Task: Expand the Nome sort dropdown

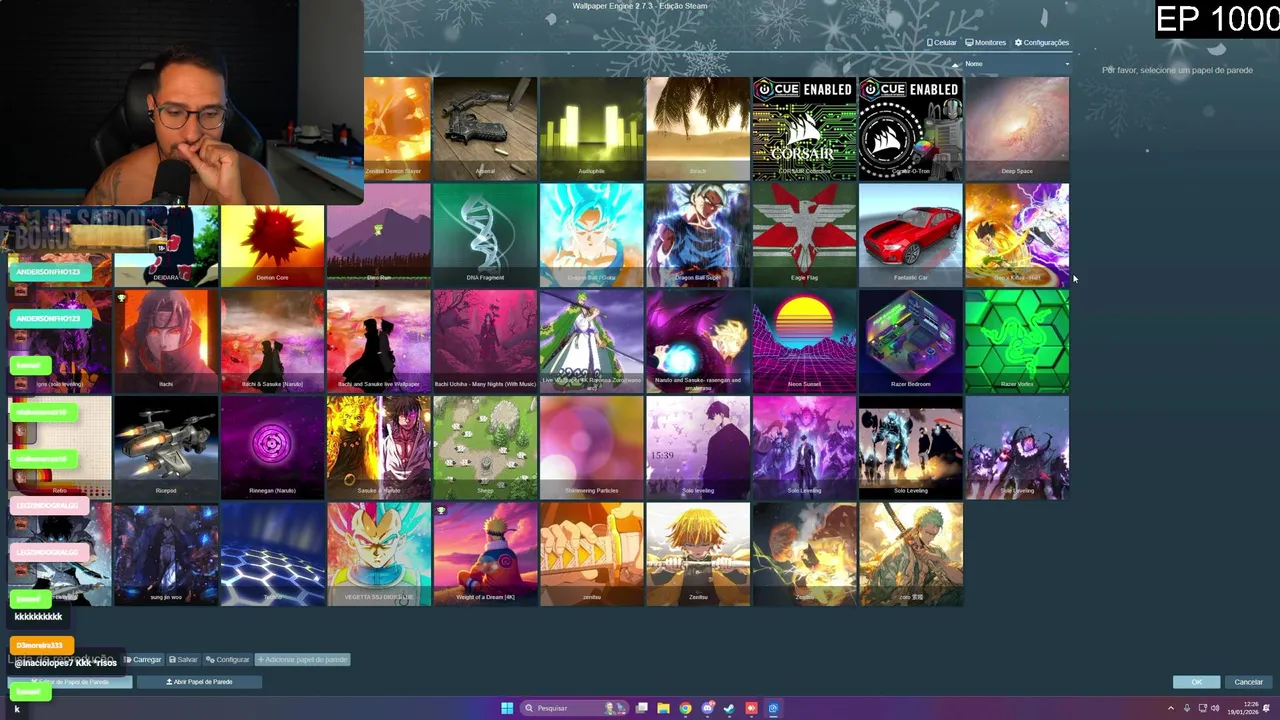Action: 1017,64
